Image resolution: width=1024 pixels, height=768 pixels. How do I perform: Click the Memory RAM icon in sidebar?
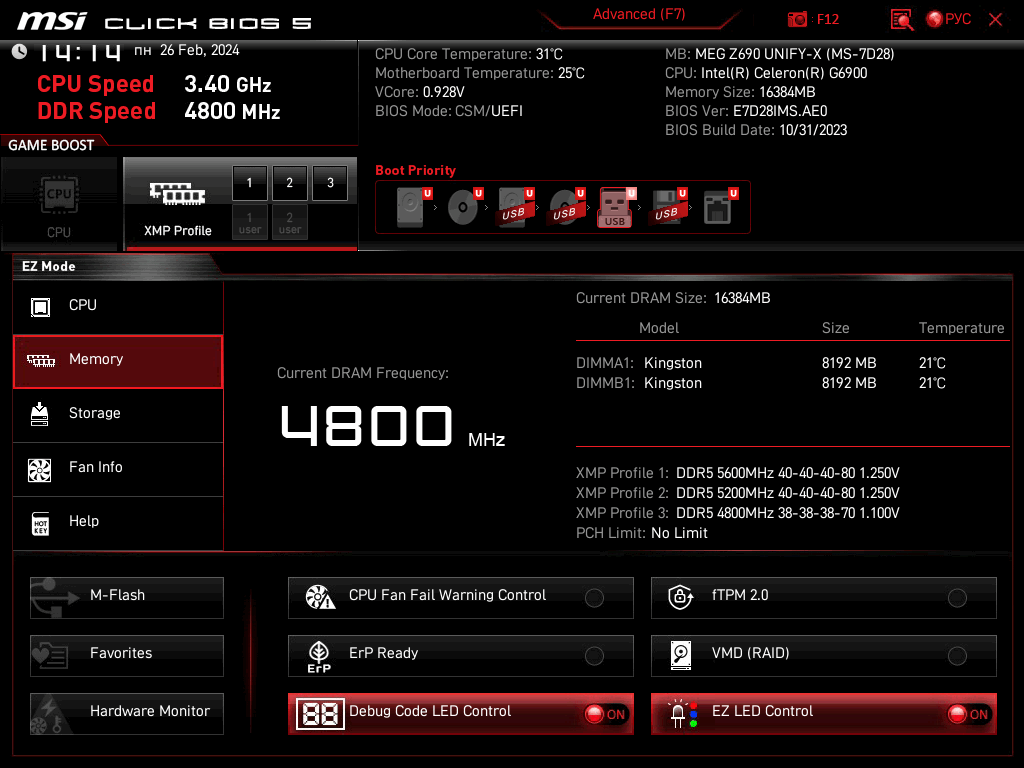coord(40,360)
